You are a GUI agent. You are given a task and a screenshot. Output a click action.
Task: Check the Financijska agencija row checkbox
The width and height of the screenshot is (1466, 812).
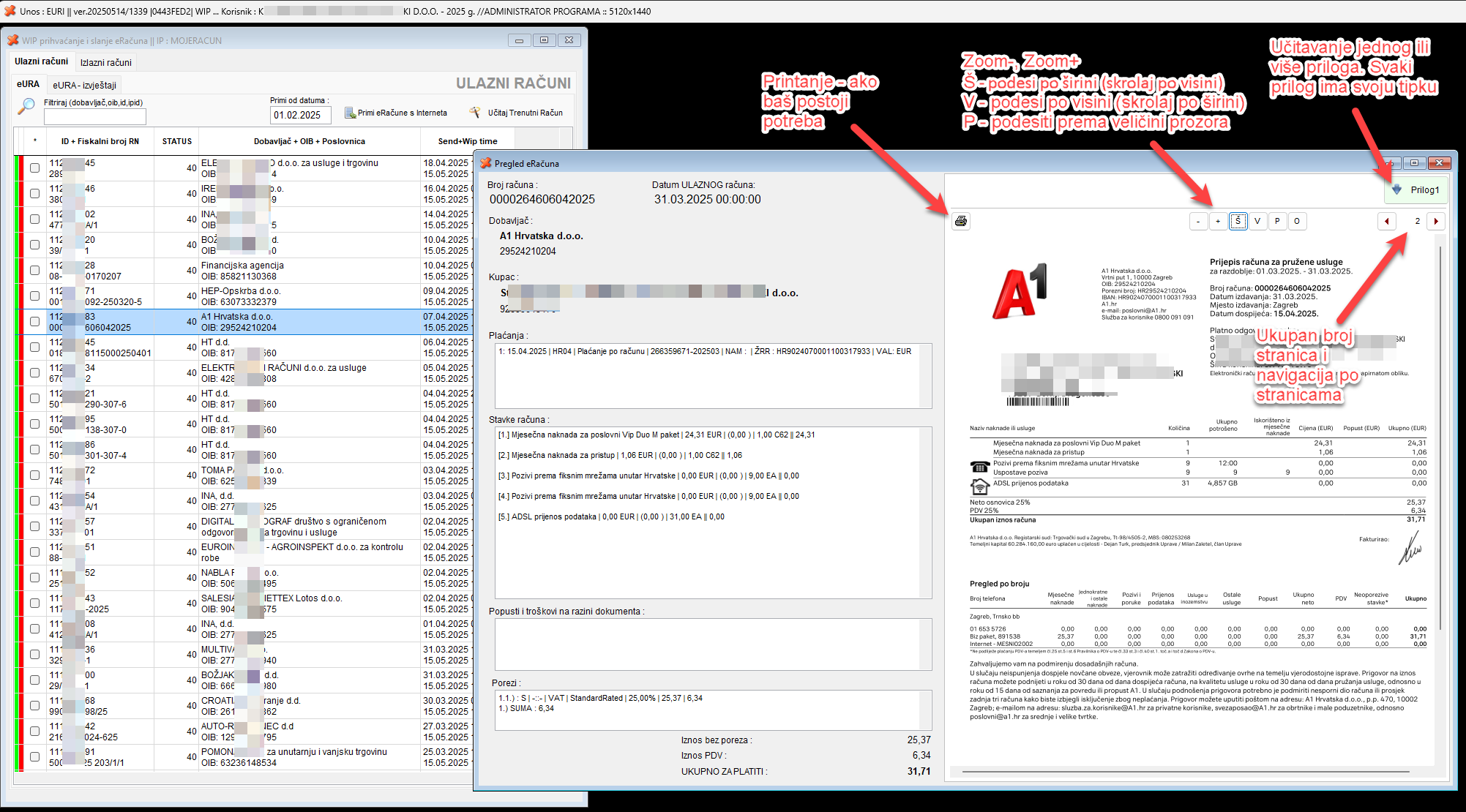coord(34,271)
